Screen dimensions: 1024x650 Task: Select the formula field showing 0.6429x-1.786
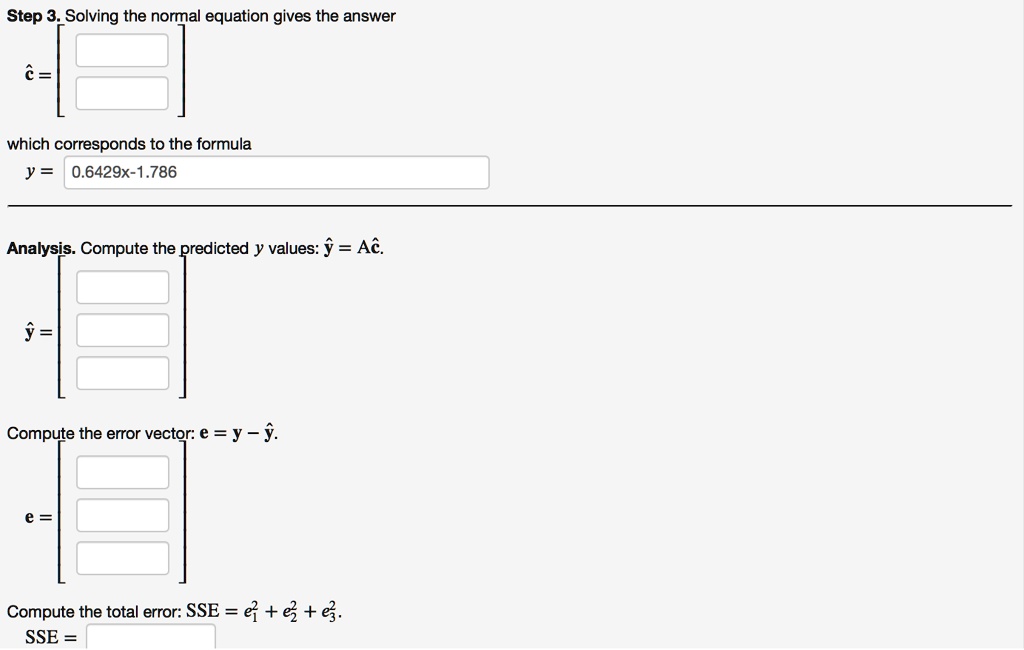click(x=275, y=172)
